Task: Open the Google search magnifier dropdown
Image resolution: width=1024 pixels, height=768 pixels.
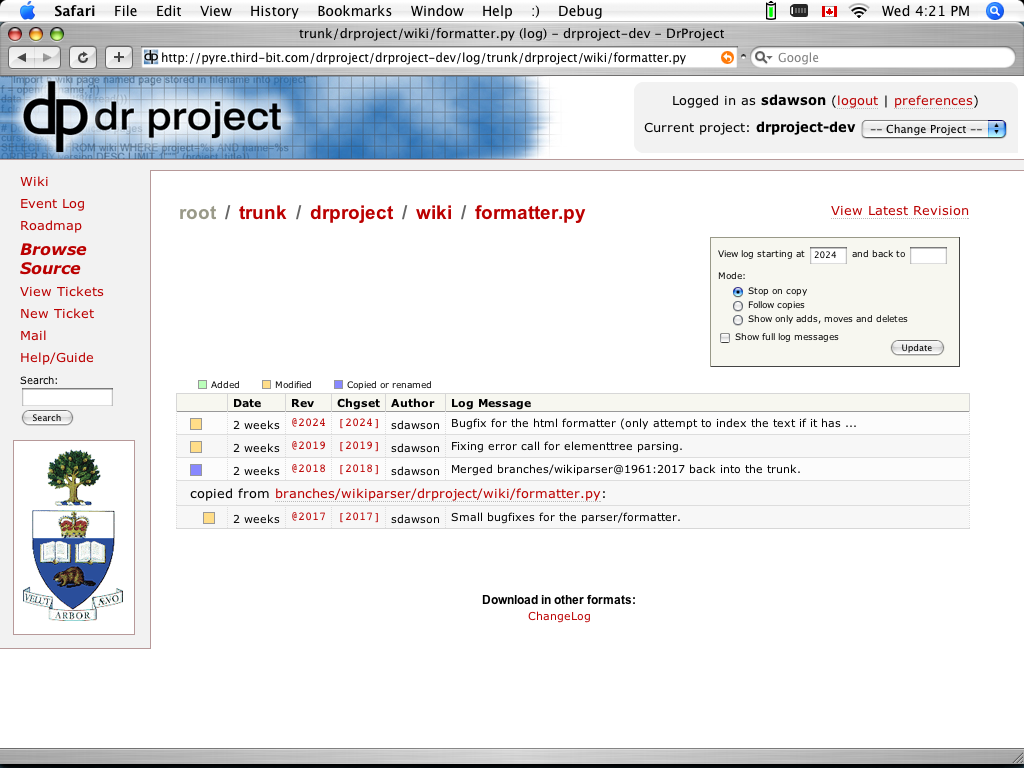Action: 764,58
